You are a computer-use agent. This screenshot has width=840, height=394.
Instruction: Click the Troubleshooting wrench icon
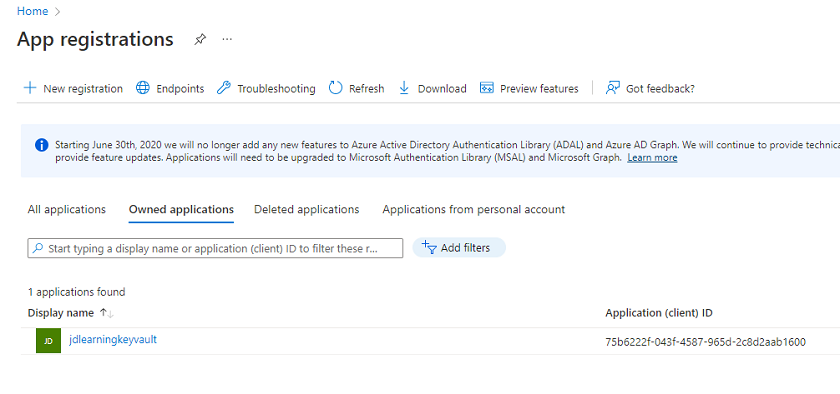223,88
